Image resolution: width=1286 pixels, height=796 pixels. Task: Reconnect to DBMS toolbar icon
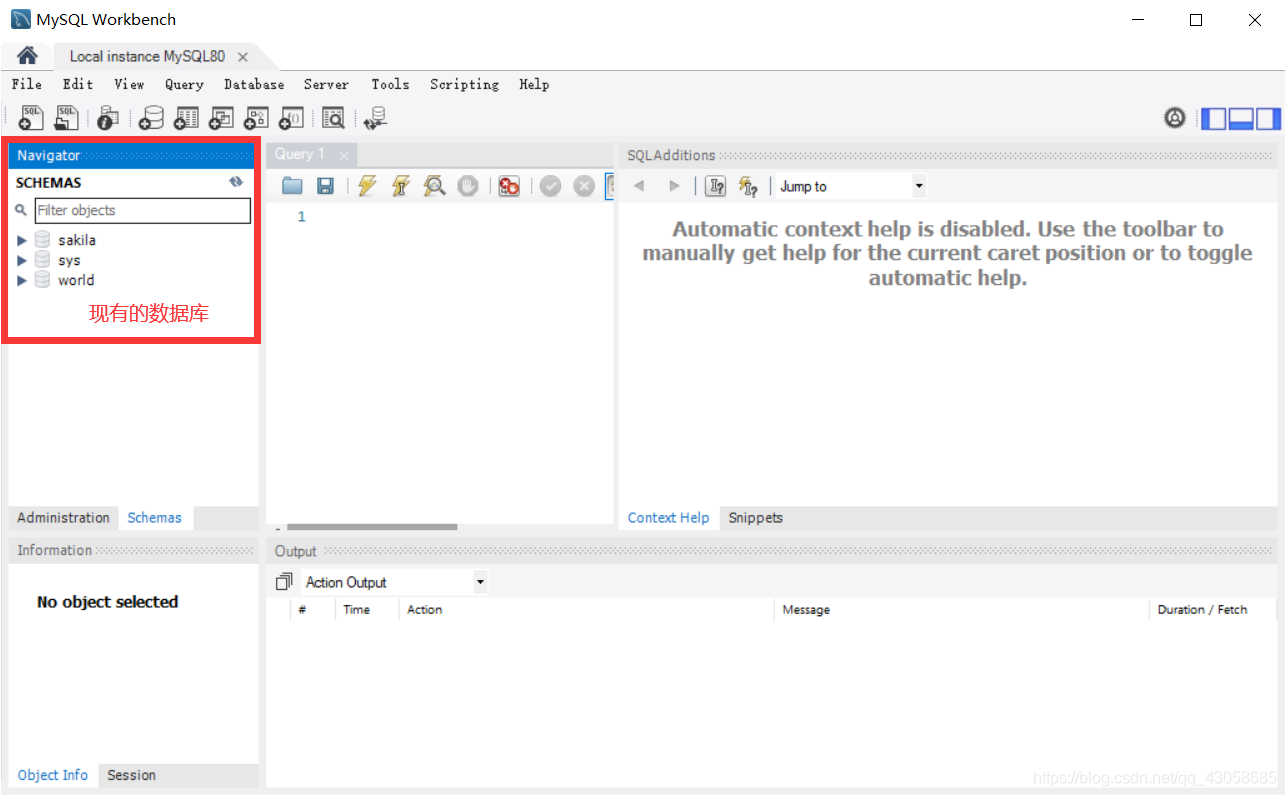click(376, 118)
